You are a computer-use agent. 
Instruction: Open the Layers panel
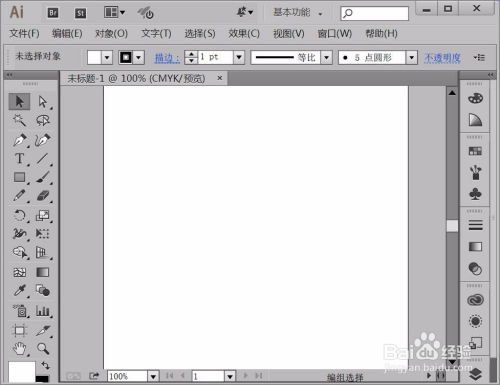click(475, 374)
